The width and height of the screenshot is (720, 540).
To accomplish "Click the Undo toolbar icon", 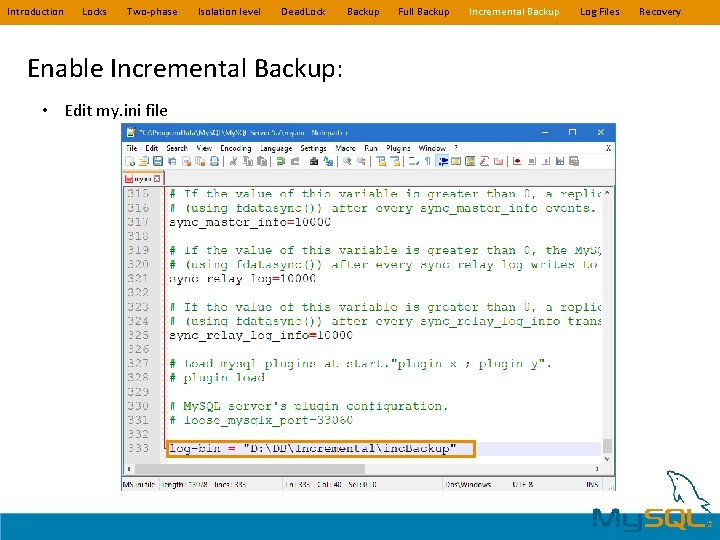I will (x=281, y=161).
